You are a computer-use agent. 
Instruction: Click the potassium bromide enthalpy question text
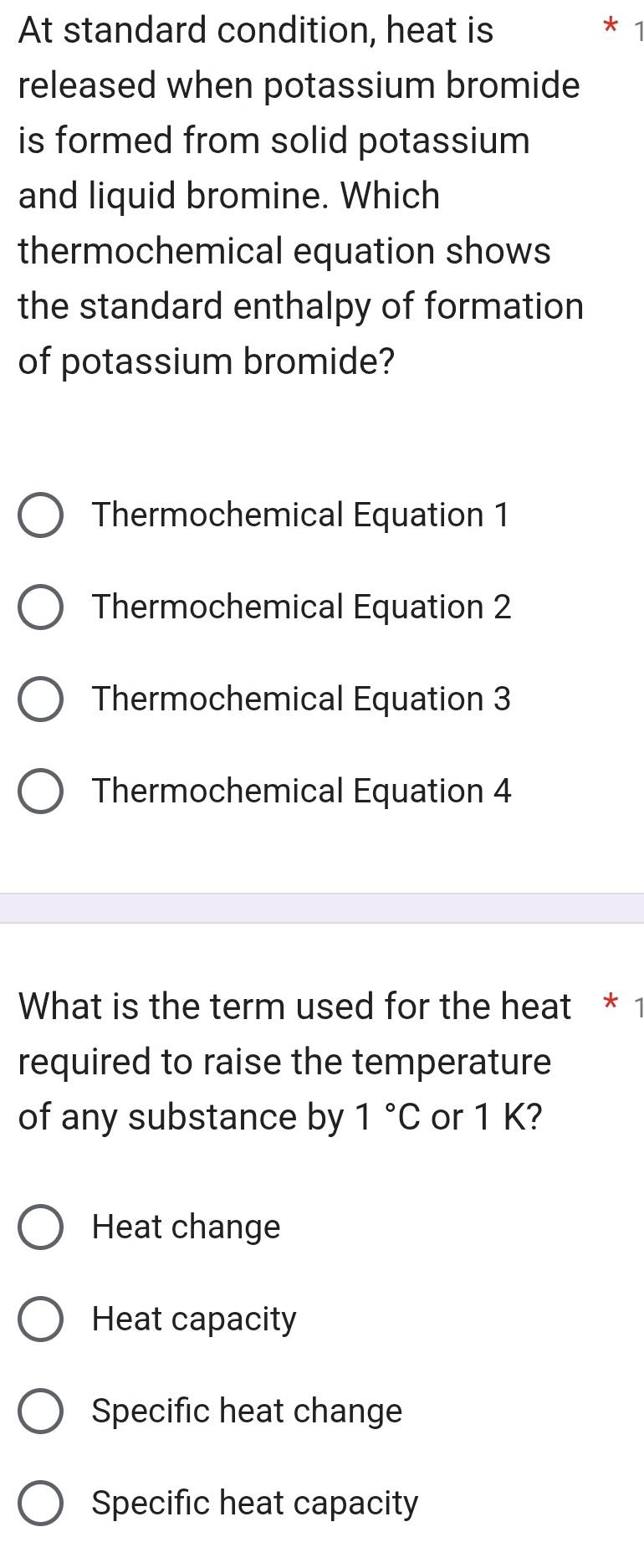click(299, 196)
